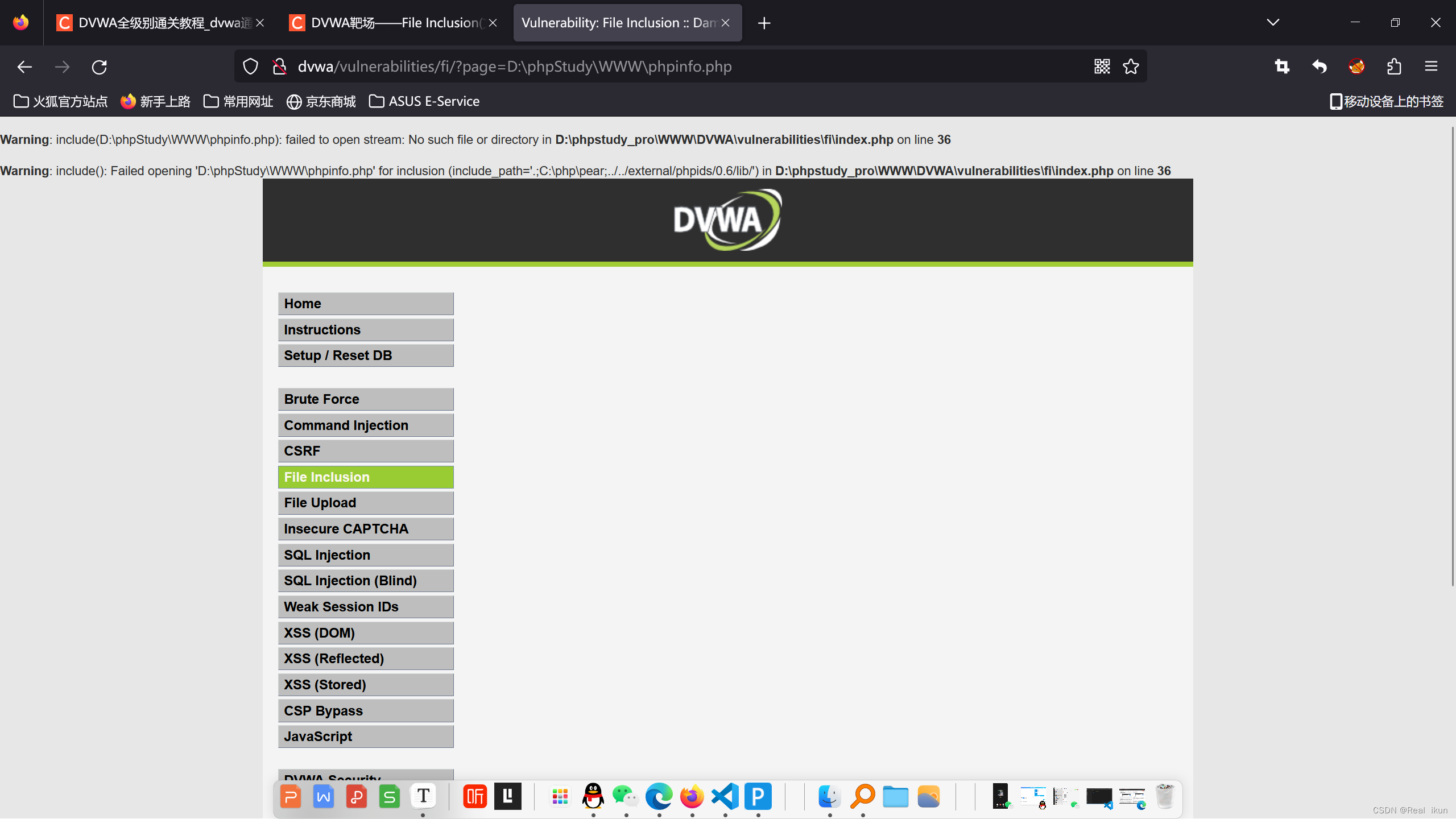Open the Firefox hamburger application menu
Image resolution: width=1456 pixels, height=819 pixels.
pyautogui.click(x=1431, y=67)
